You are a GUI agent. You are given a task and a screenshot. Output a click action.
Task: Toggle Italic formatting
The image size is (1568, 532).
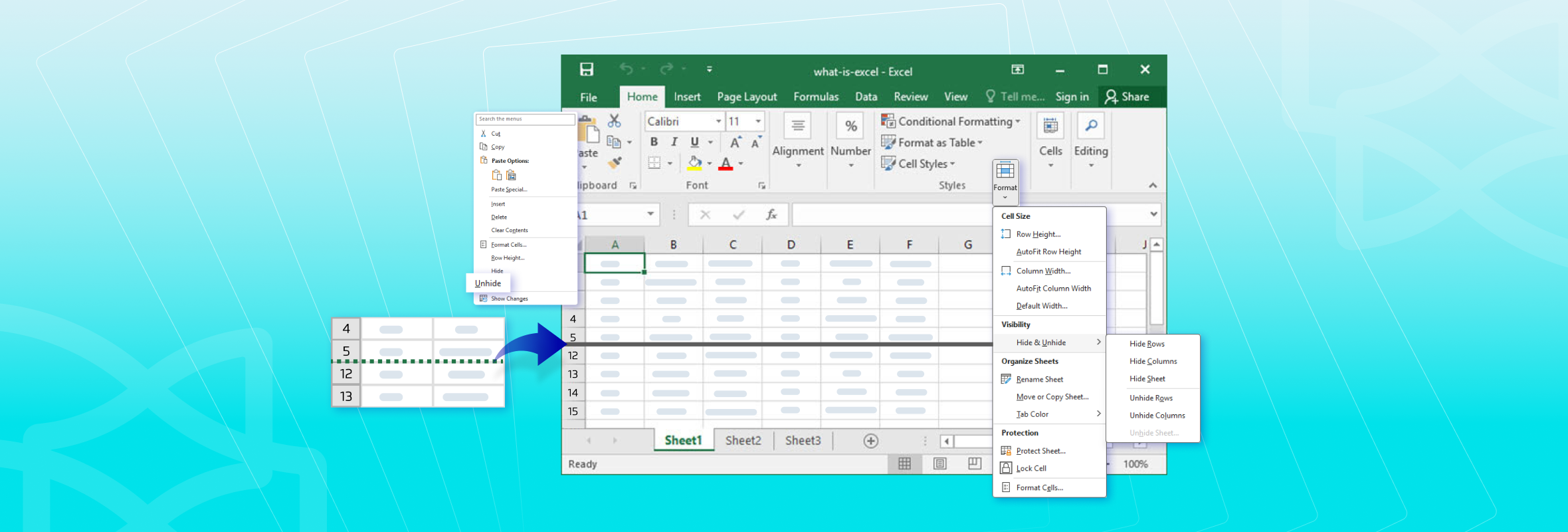[674, 142]
